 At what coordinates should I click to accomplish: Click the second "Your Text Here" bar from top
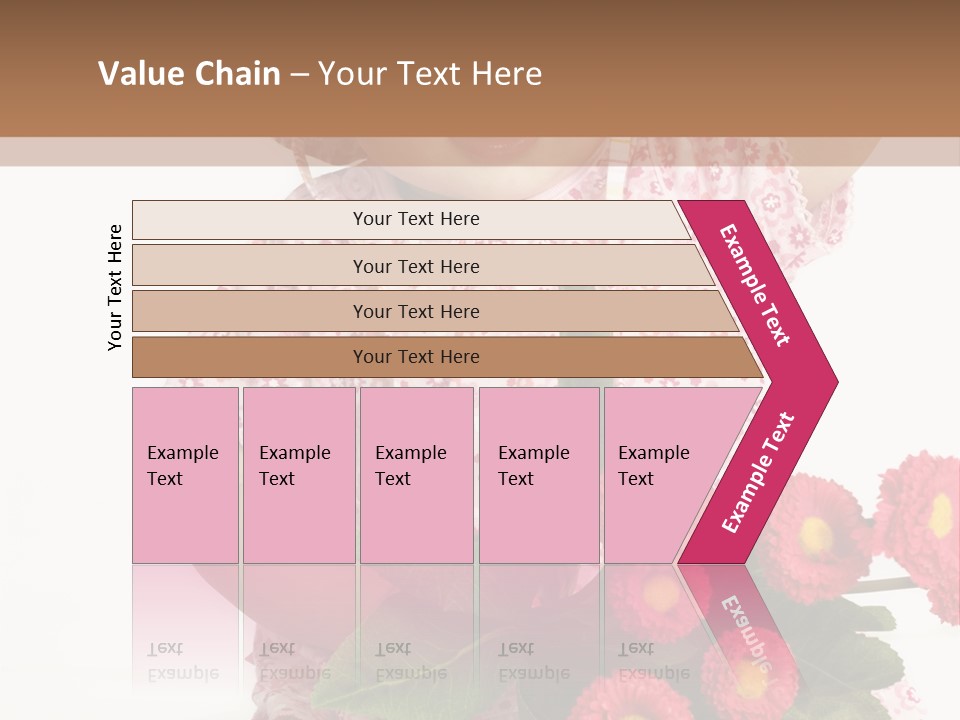(x=415, y=266)
